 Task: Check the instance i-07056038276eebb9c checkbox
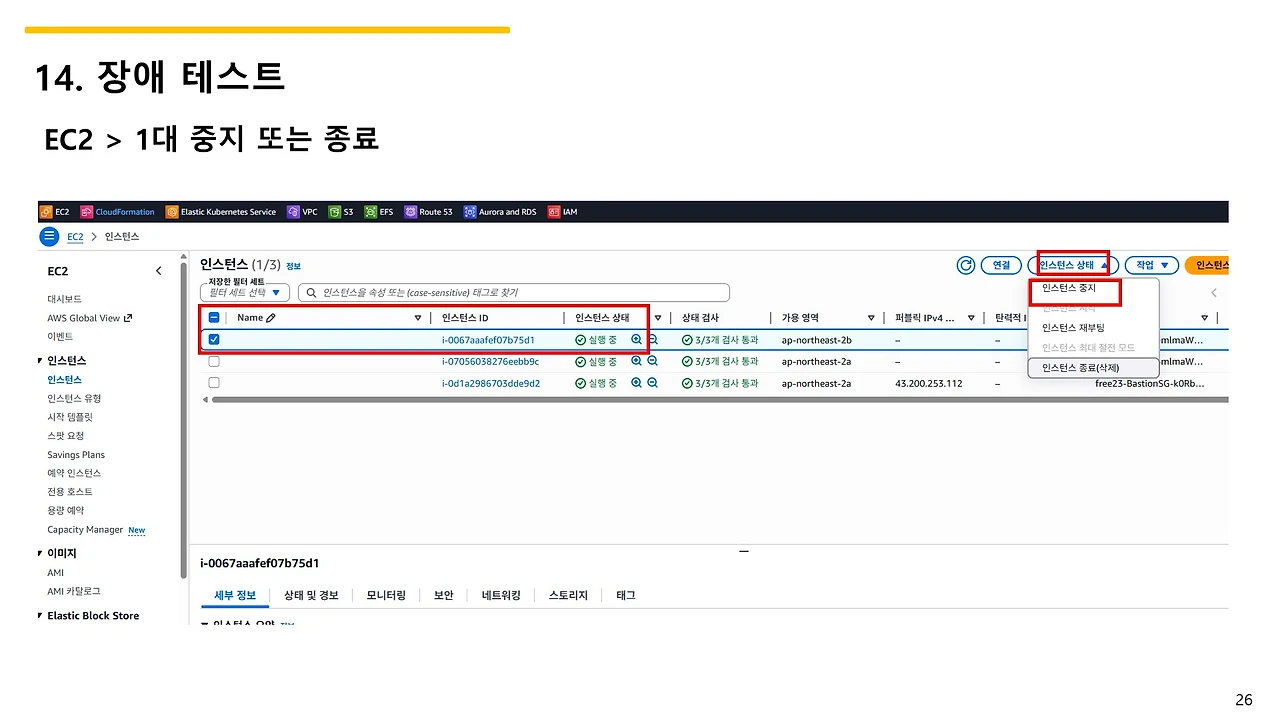pyautogui.click(x=214, y=361)
